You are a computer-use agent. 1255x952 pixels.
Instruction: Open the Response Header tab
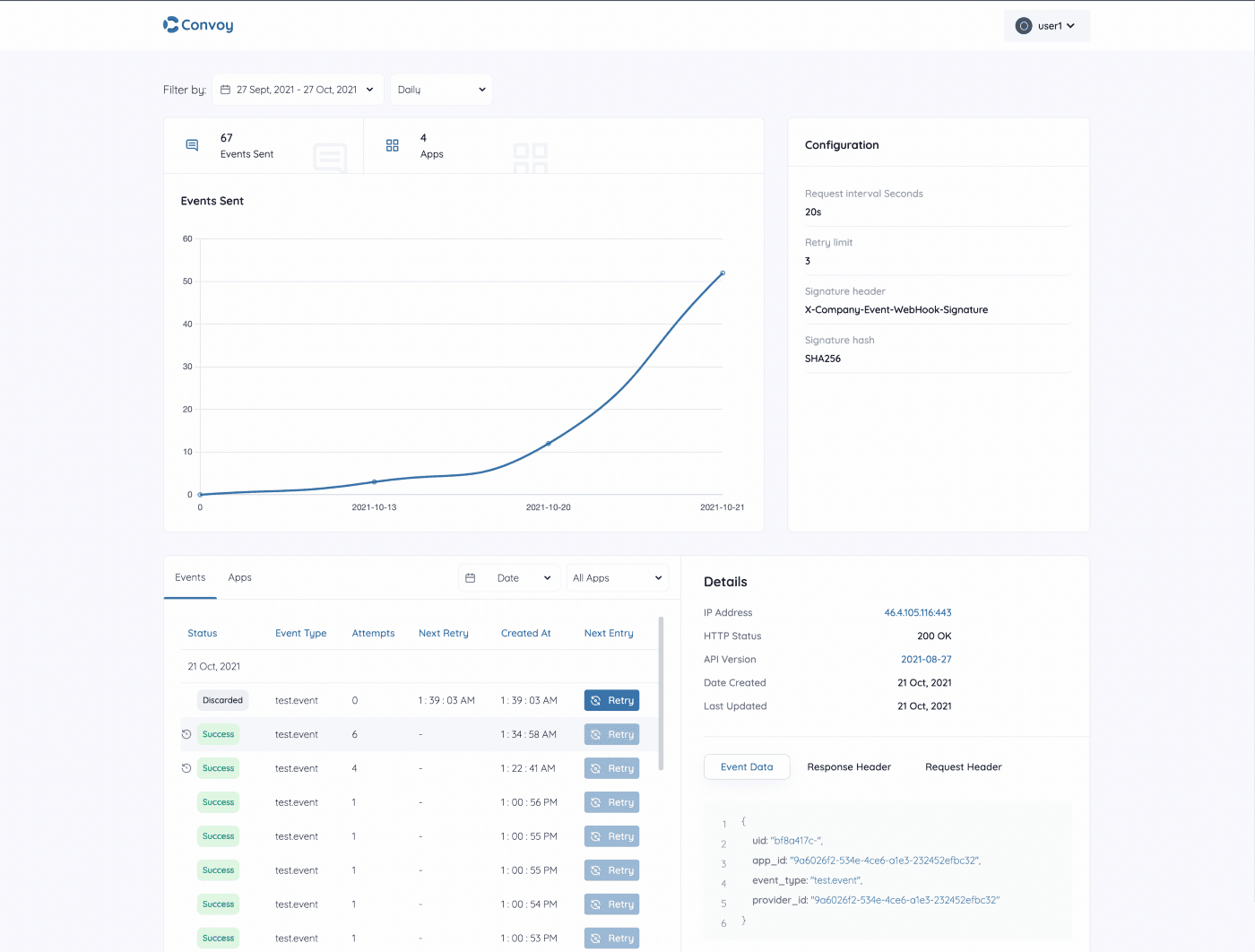[x=848, y=766]
